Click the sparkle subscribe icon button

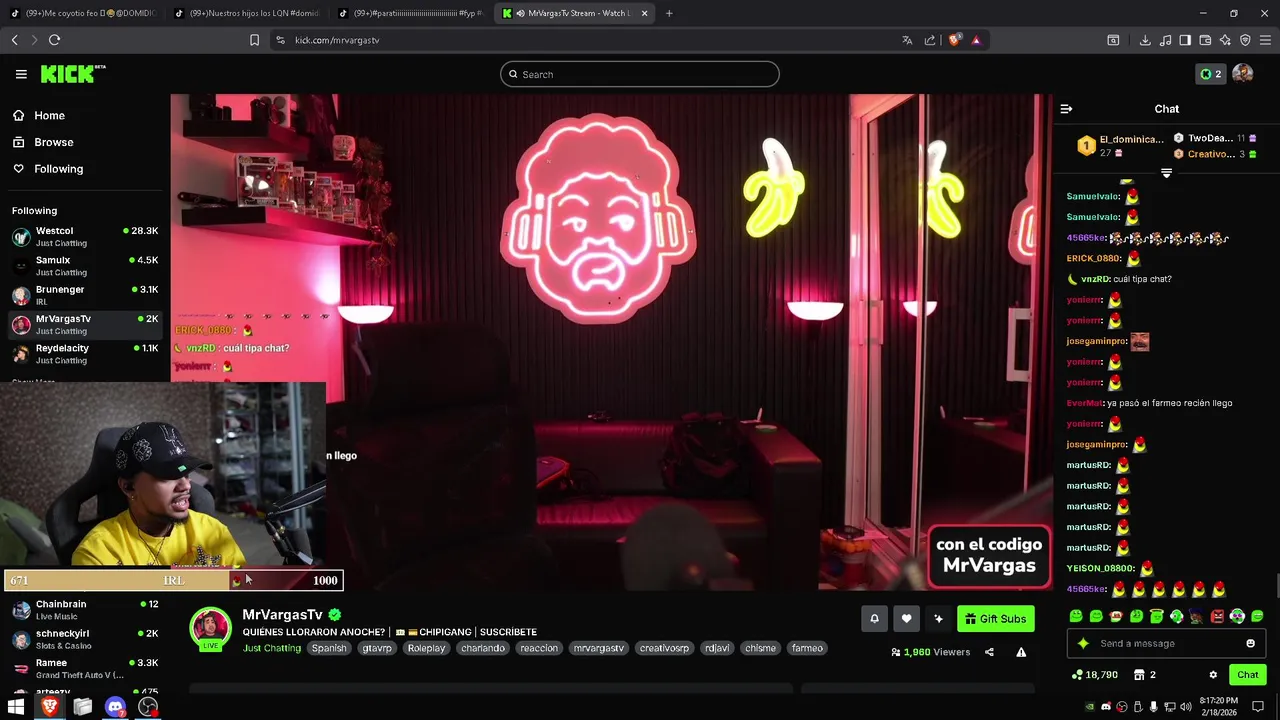938,619
